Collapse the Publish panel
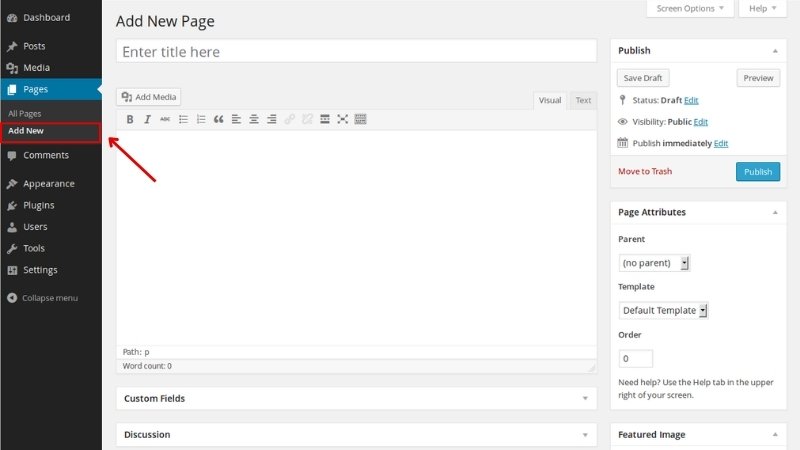 (x=773, y=51)
